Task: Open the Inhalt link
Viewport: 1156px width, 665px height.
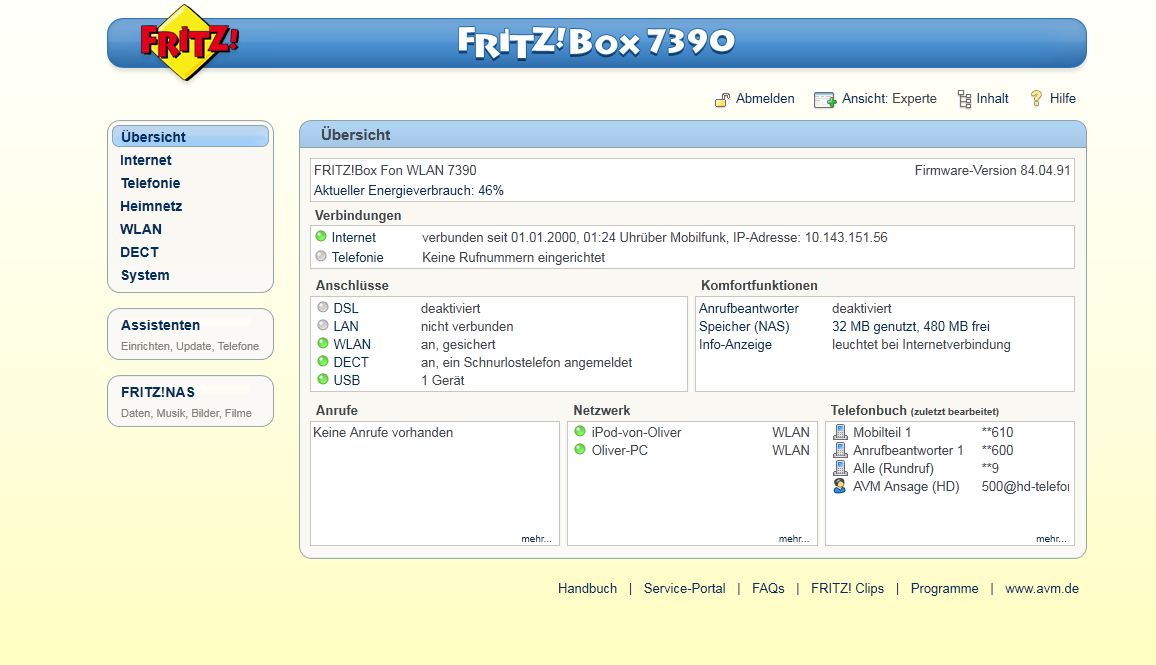Action: pyautogui.click(x=992, y=99)
